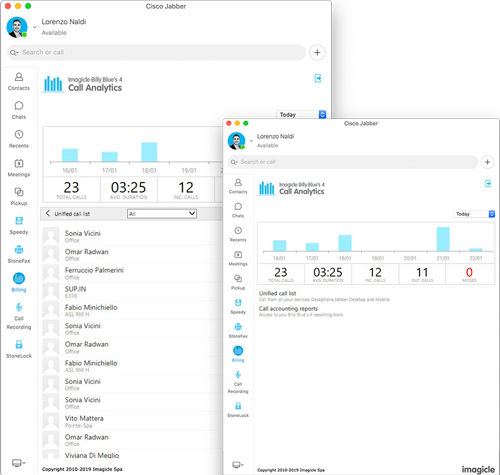Open StoneFax in the front window sidebar
The width and height of the screenshot is (500, 475).
238,331
